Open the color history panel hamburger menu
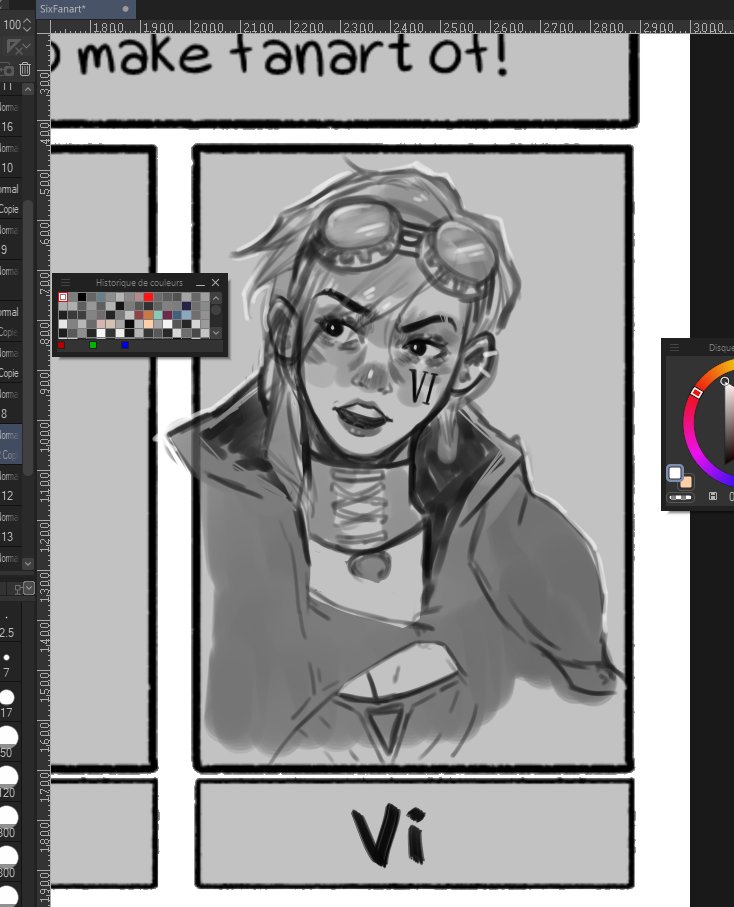The width and height of the screenshot is (734, 907). tap(65, 282)
